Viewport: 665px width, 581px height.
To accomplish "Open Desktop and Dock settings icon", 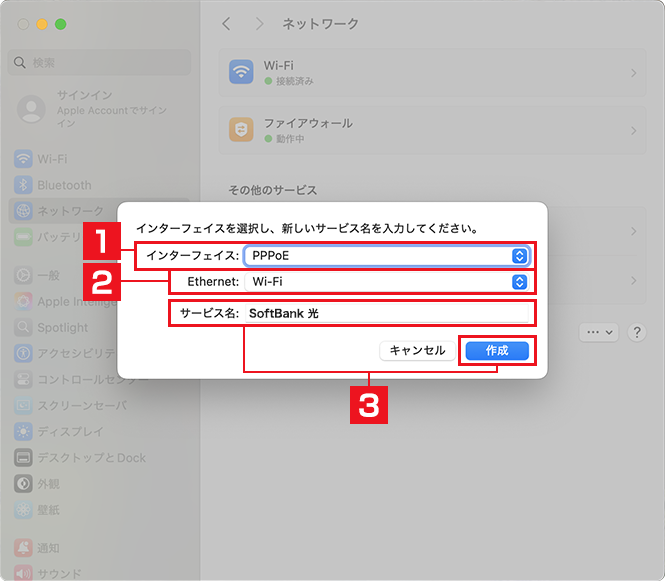I will point(23,458).
